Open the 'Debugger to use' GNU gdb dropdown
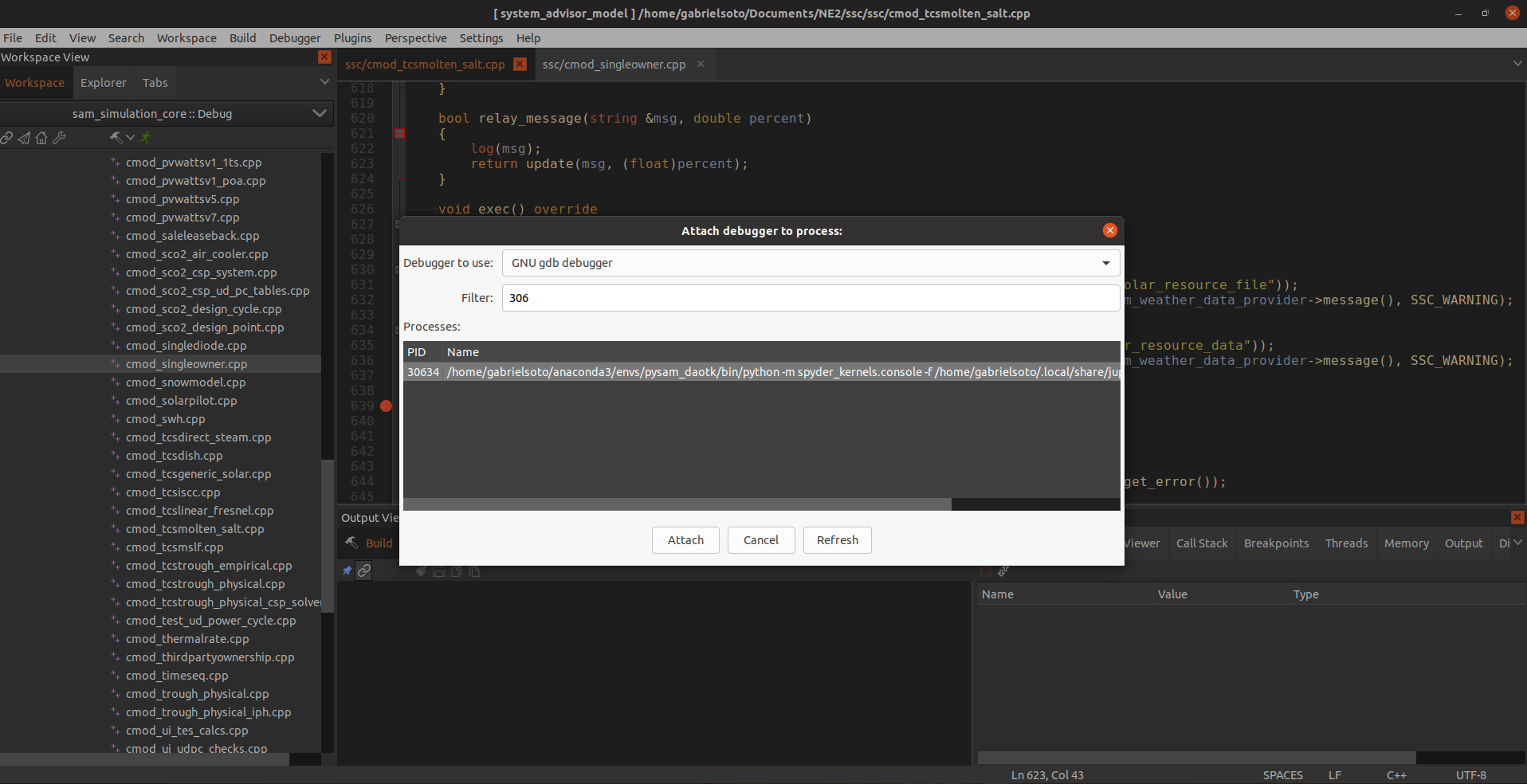The width and height of the screenshot is (1527, 784). (811, 263)
